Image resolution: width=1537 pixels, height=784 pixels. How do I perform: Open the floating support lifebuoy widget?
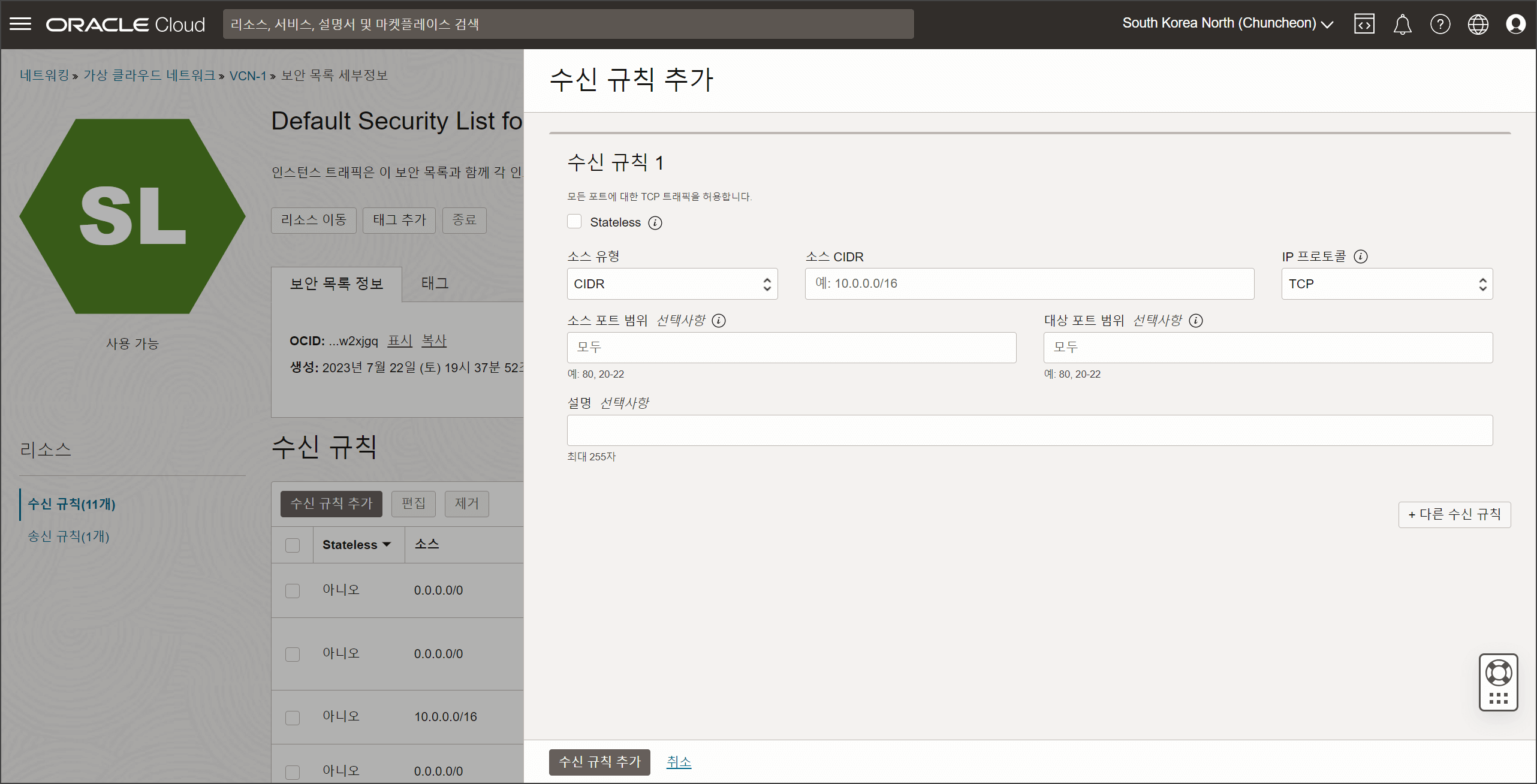pos(1498,682)
